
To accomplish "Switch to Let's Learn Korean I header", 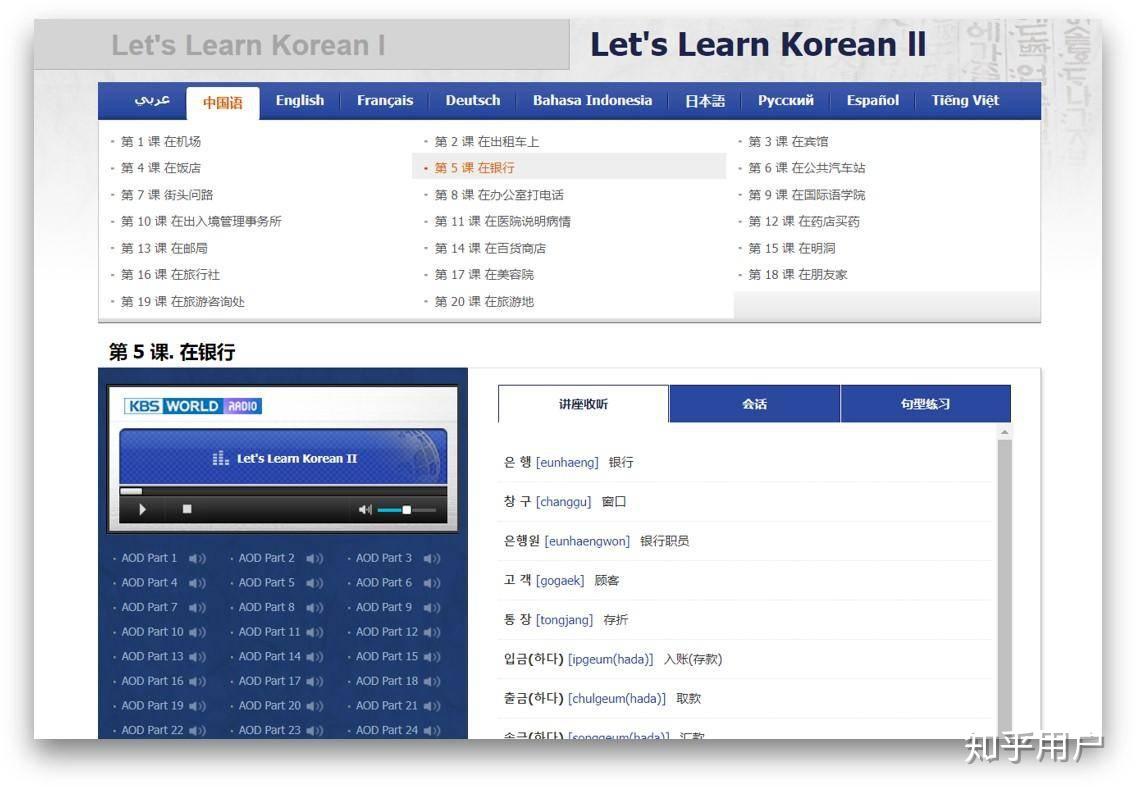I will click(x=248, y=45).
